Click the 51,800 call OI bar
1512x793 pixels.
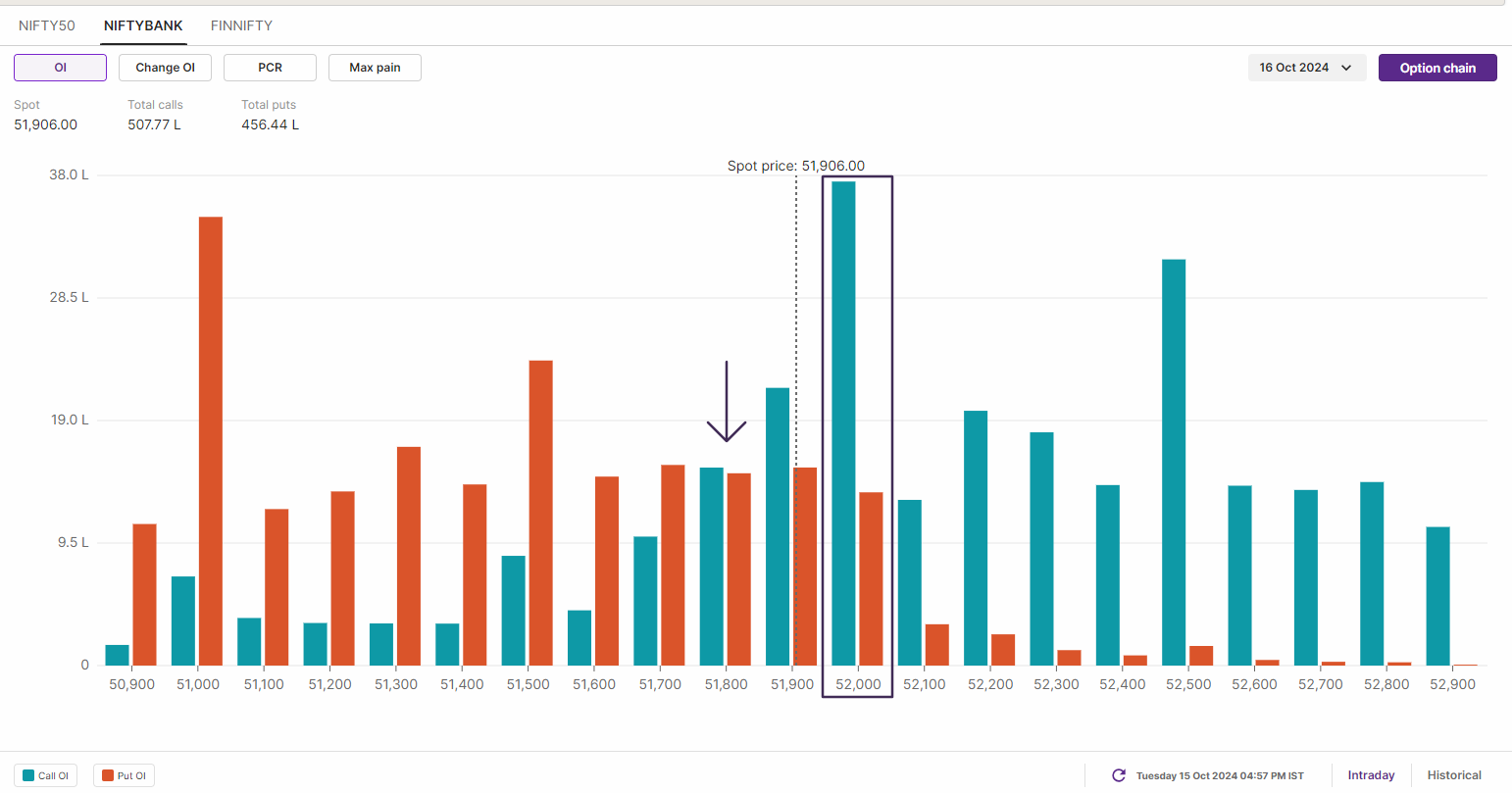tap(712, 567)
